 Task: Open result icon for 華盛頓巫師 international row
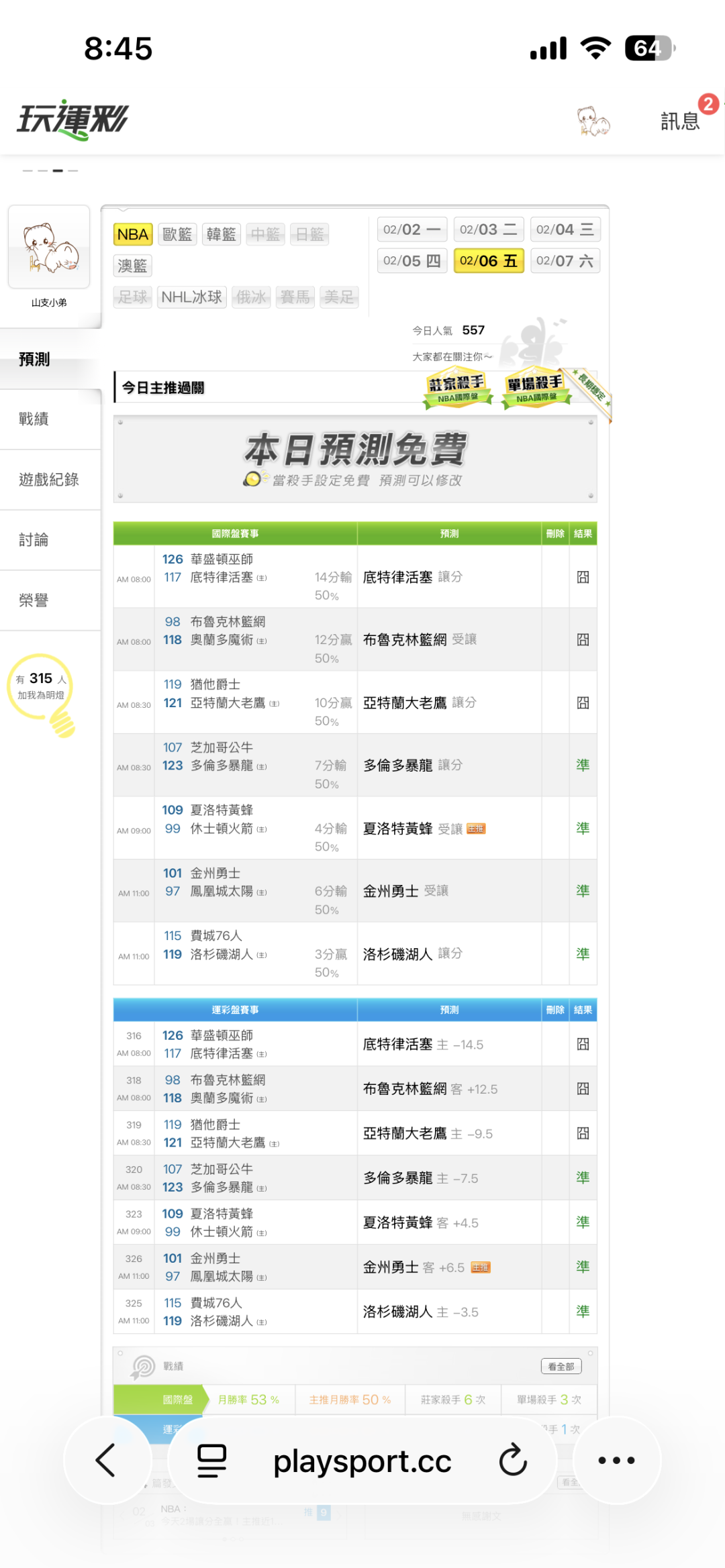583,577
